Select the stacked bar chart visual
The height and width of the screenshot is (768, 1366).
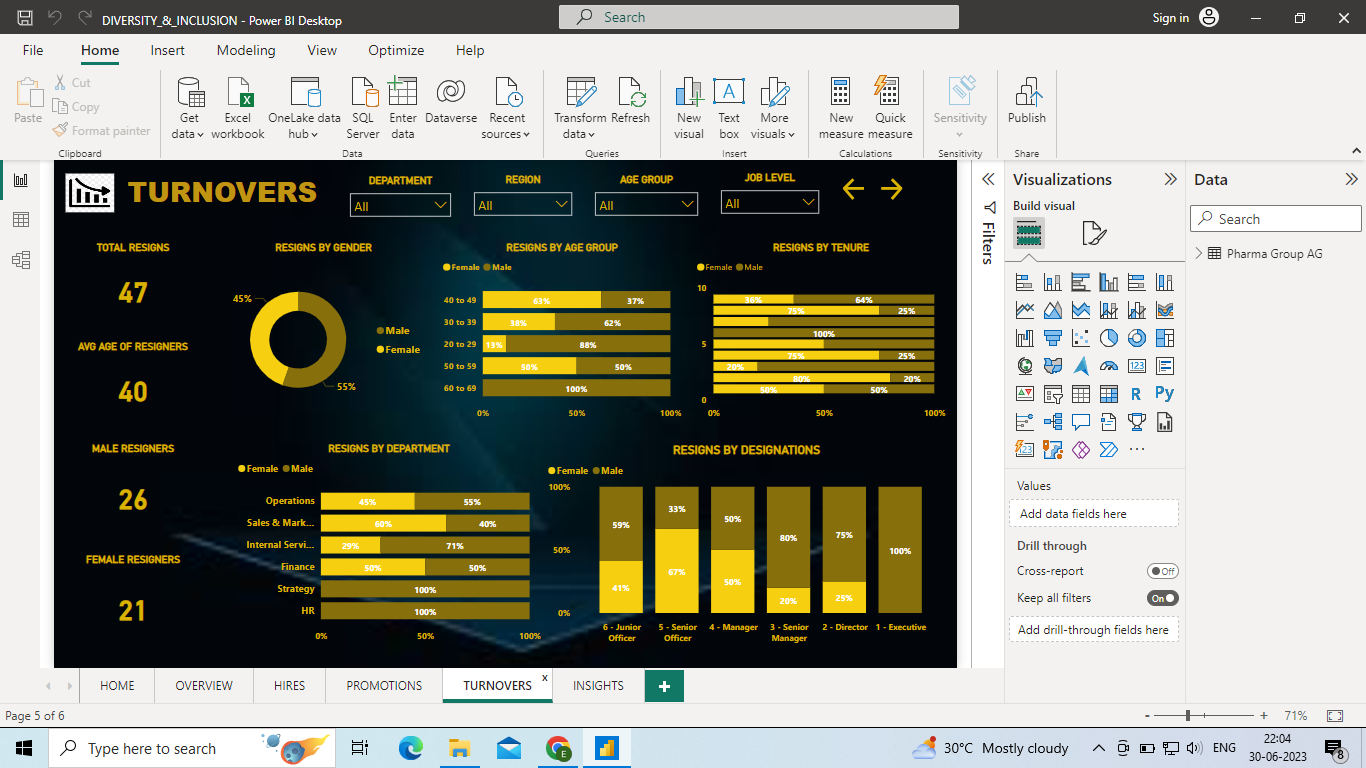1024,281
